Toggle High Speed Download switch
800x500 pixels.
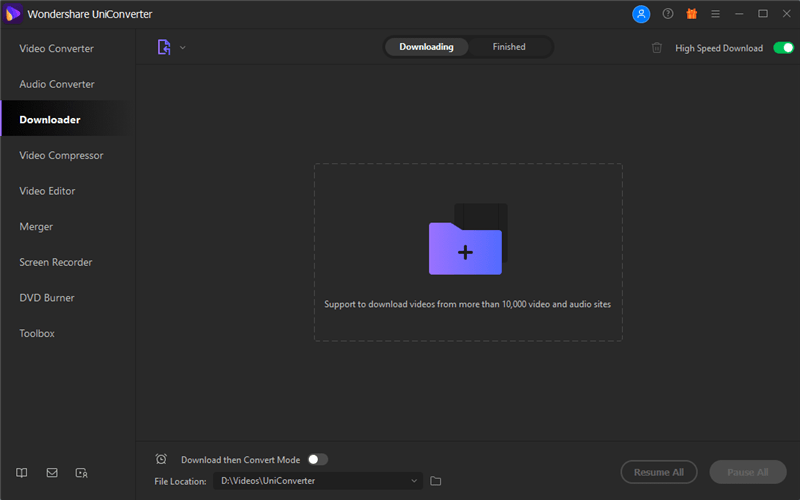coord(783,48)
